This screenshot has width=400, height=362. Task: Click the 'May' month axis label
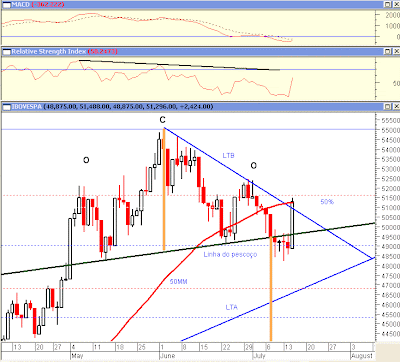point(77,356)
